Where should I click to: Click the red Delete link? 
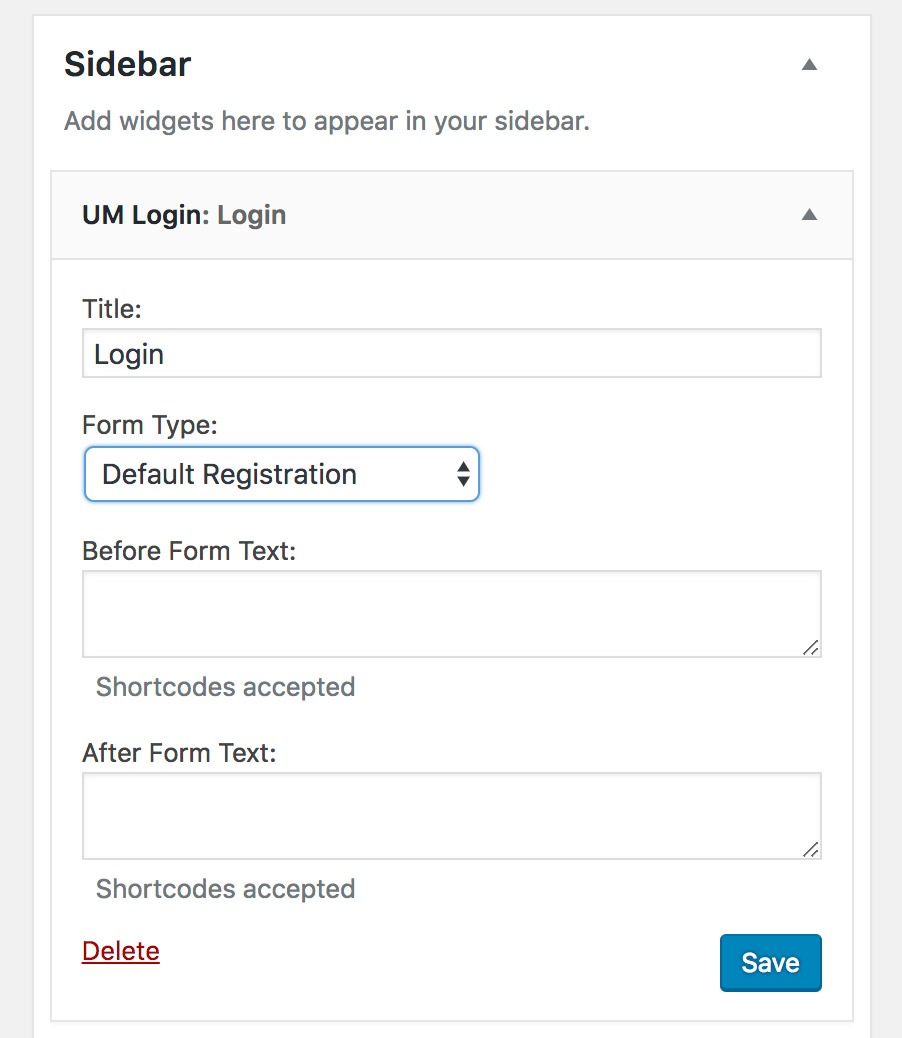point(121,951)
